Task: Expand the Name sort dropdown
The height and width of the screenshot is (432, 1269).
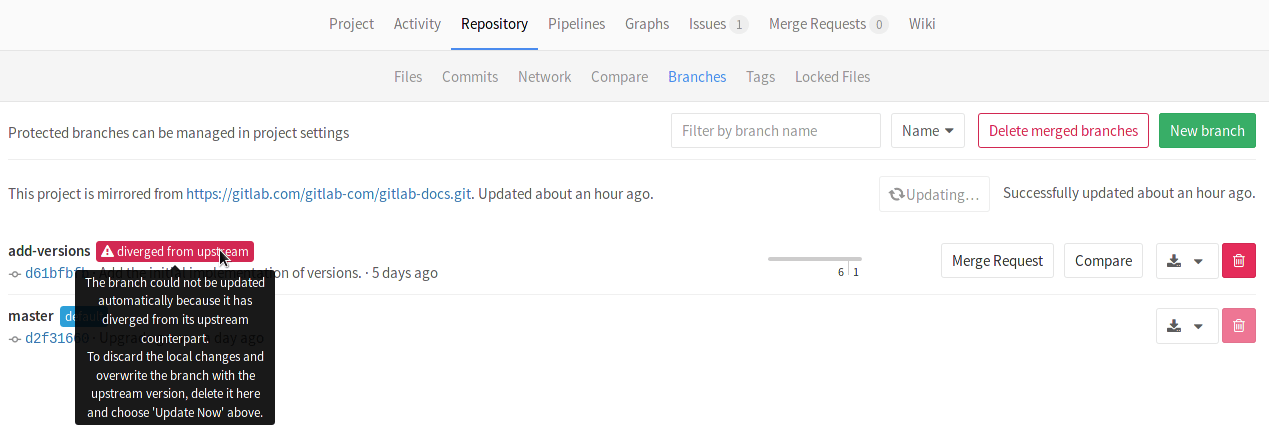Action: tap(927, 131)
